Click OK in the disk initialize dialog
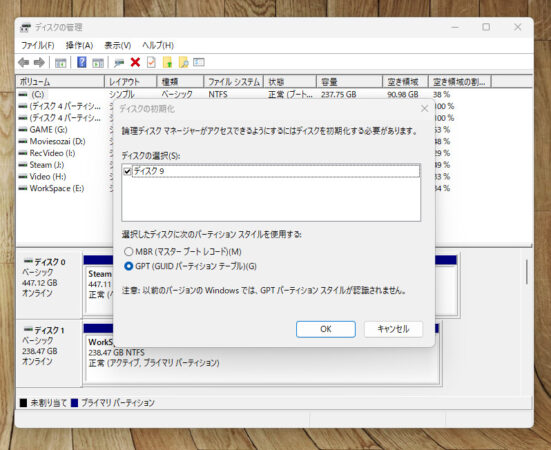The height and width of the screenshot is (450, 551). [x=326, y=329]
